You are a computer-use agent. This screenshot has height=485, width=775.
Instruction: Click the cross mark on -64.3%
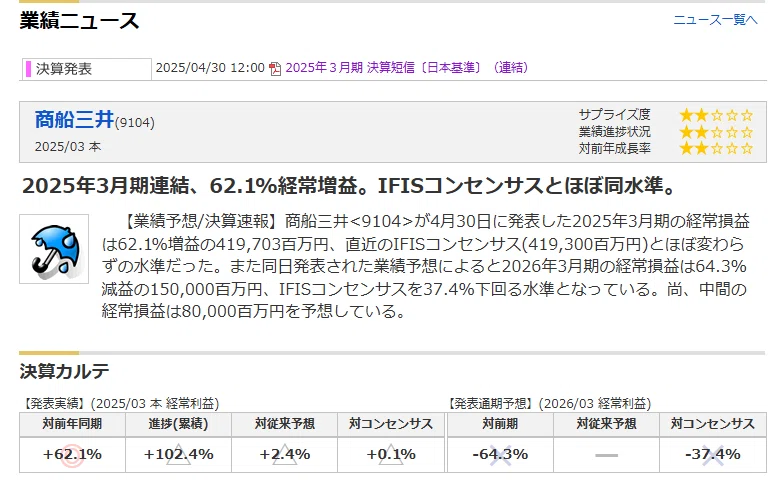coord(500,455)
